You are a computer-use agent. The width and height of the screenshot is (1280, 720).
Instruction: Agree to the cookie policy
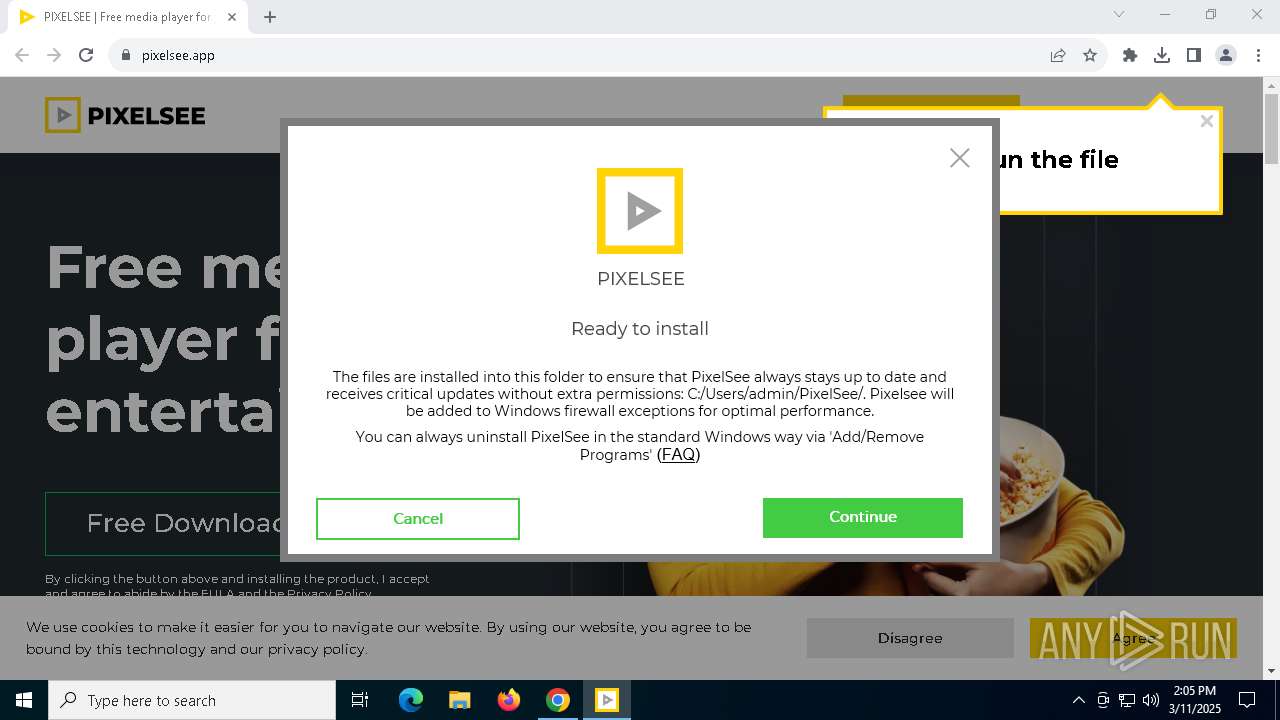[1133, 638]
